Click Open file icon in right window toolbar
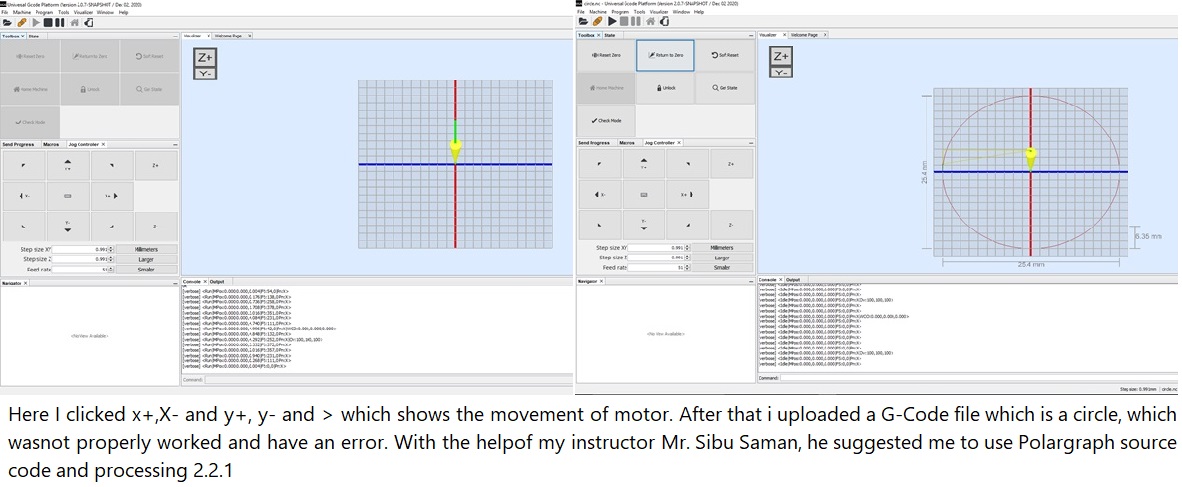This screenshot has width=1182, height=487. click(x=583, y=21)
